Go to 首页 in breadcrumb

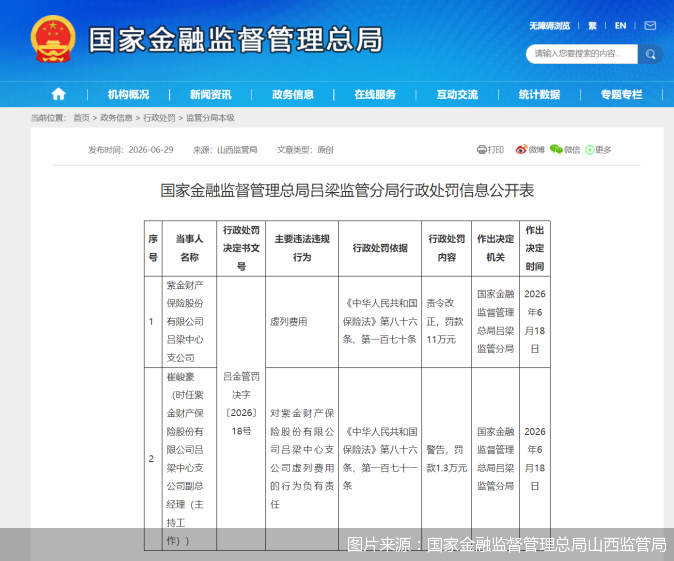pos(81,118)
